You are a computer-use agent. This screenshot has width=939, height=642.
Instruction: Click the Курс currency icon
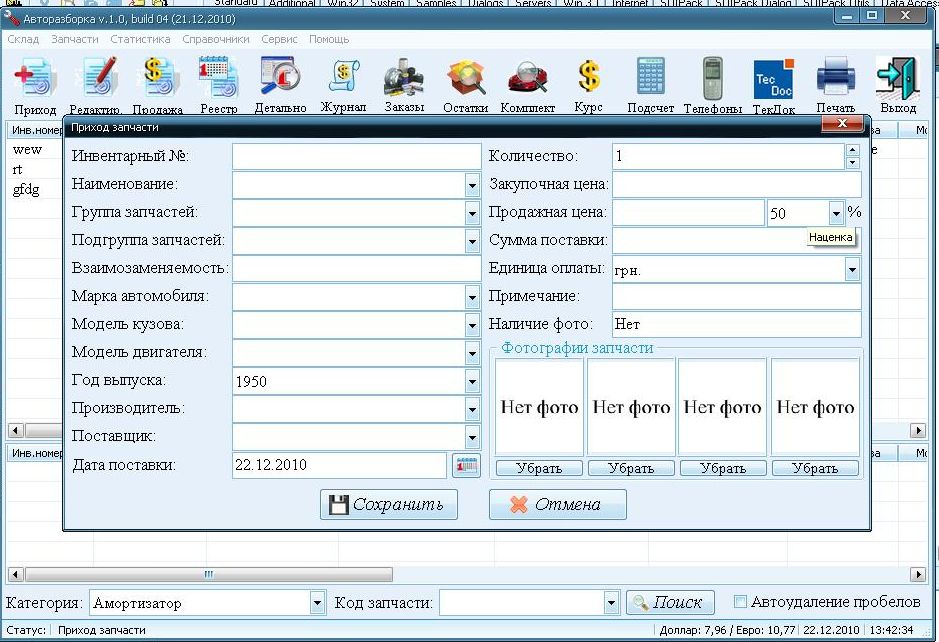(589, 78)
